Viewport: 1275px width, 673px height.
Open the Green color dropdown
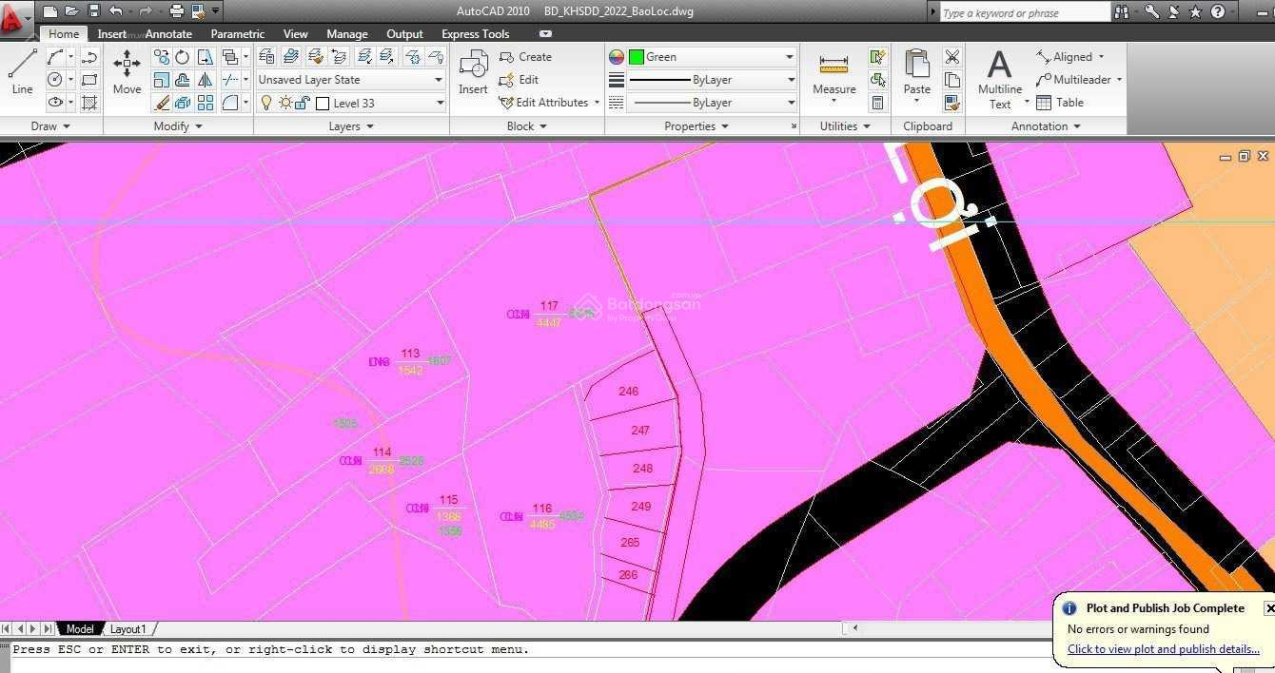tap(710, 57)
